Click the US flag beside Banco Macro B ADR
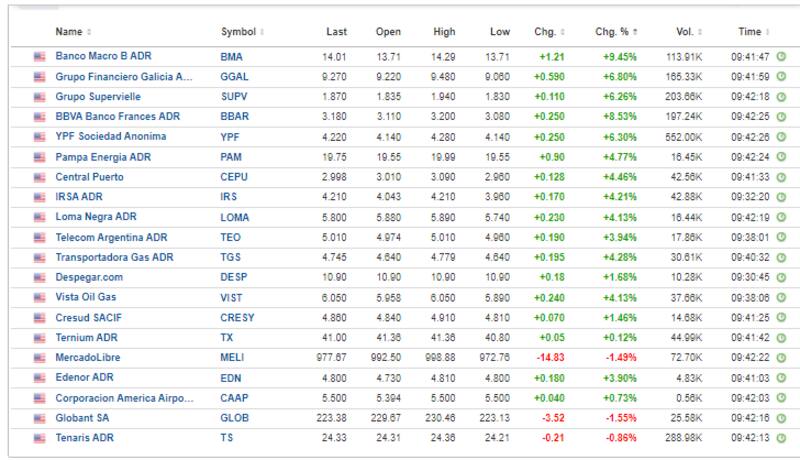This screenshot has height=460, width=800. click(x=40, y=56)
